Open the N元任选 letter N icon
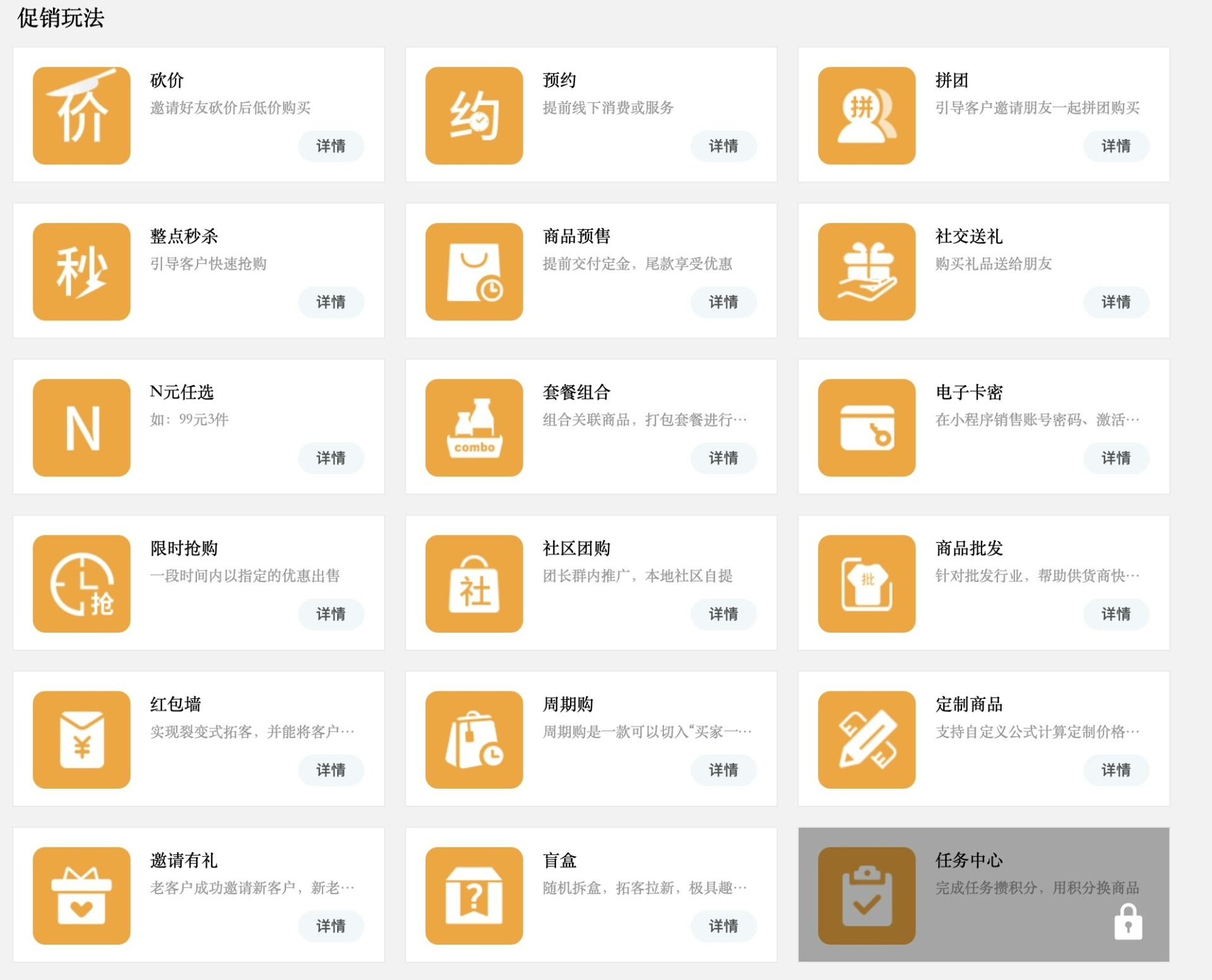This screenshot has height=980, width=1212. (81, 427)
